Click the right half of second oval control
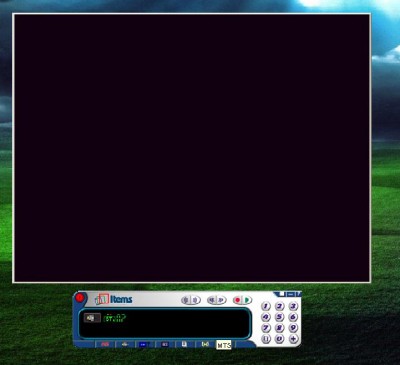This screenshot has height=365, width=400. point(222,300)
